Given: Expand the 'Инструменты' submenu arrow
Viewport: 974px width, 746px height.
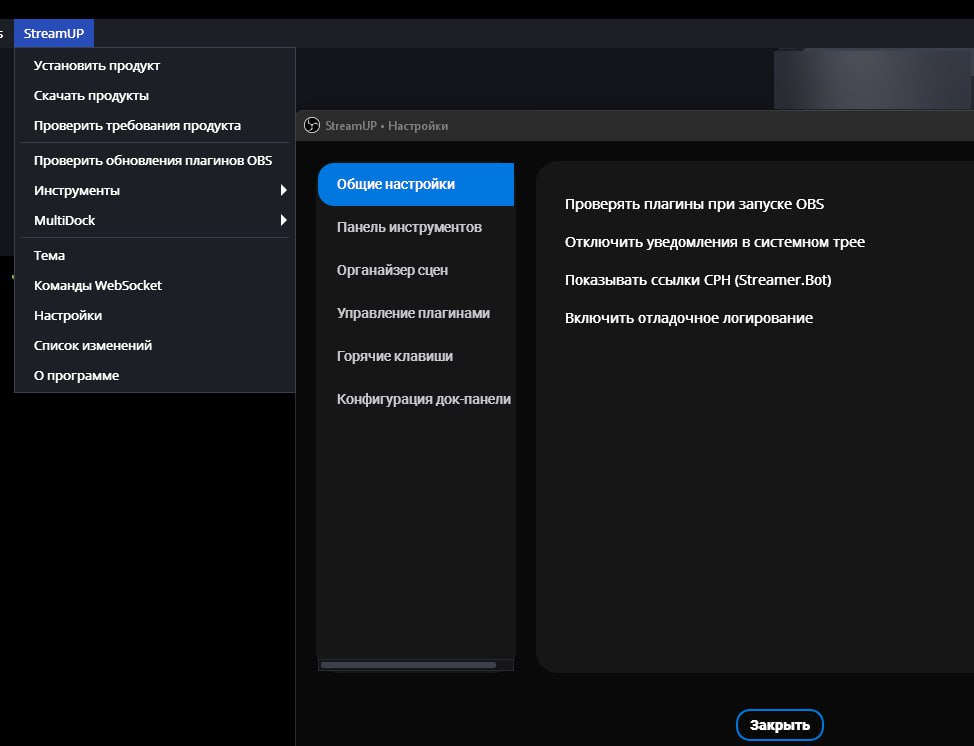Looking at the screenshot, I should pyautogui.click(x=284, y=190).
